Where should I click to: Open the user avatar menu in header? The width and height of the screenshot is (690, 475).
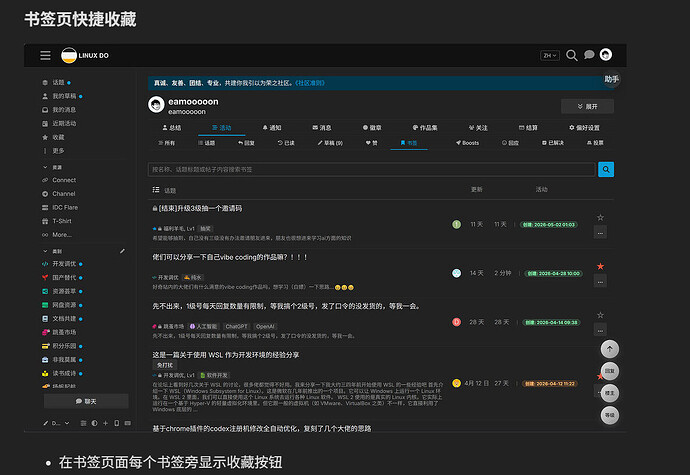tap(606, 55)
